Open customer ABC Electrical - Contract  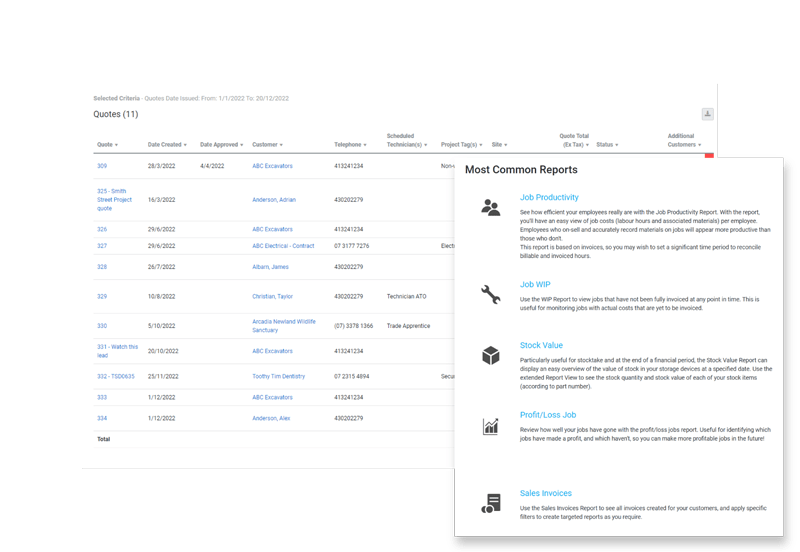point(283,246)
